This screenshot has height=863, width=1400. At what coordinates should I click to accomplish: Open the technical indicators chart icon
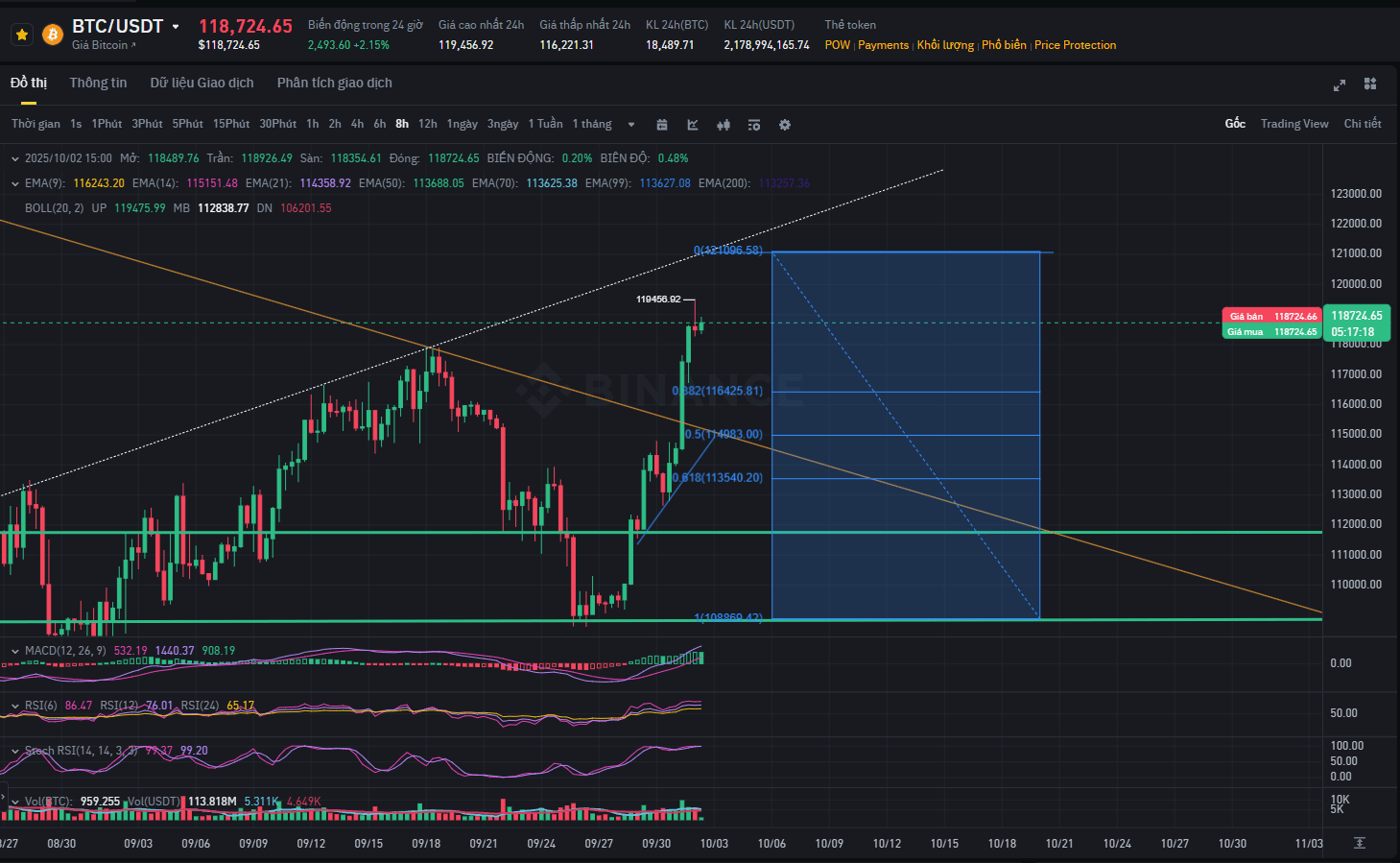coord(693,125)
